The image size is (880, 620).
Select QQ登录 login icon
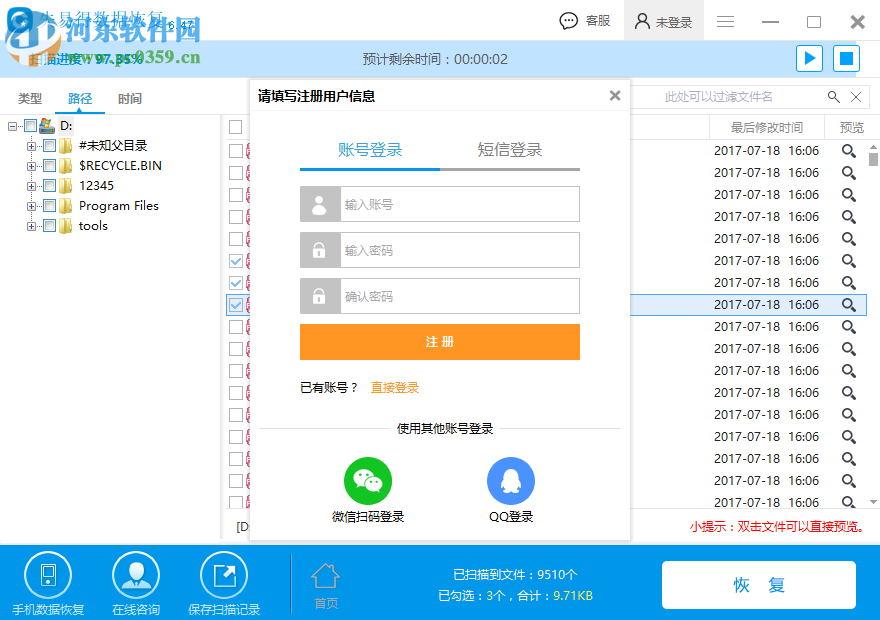click(511, 480)
